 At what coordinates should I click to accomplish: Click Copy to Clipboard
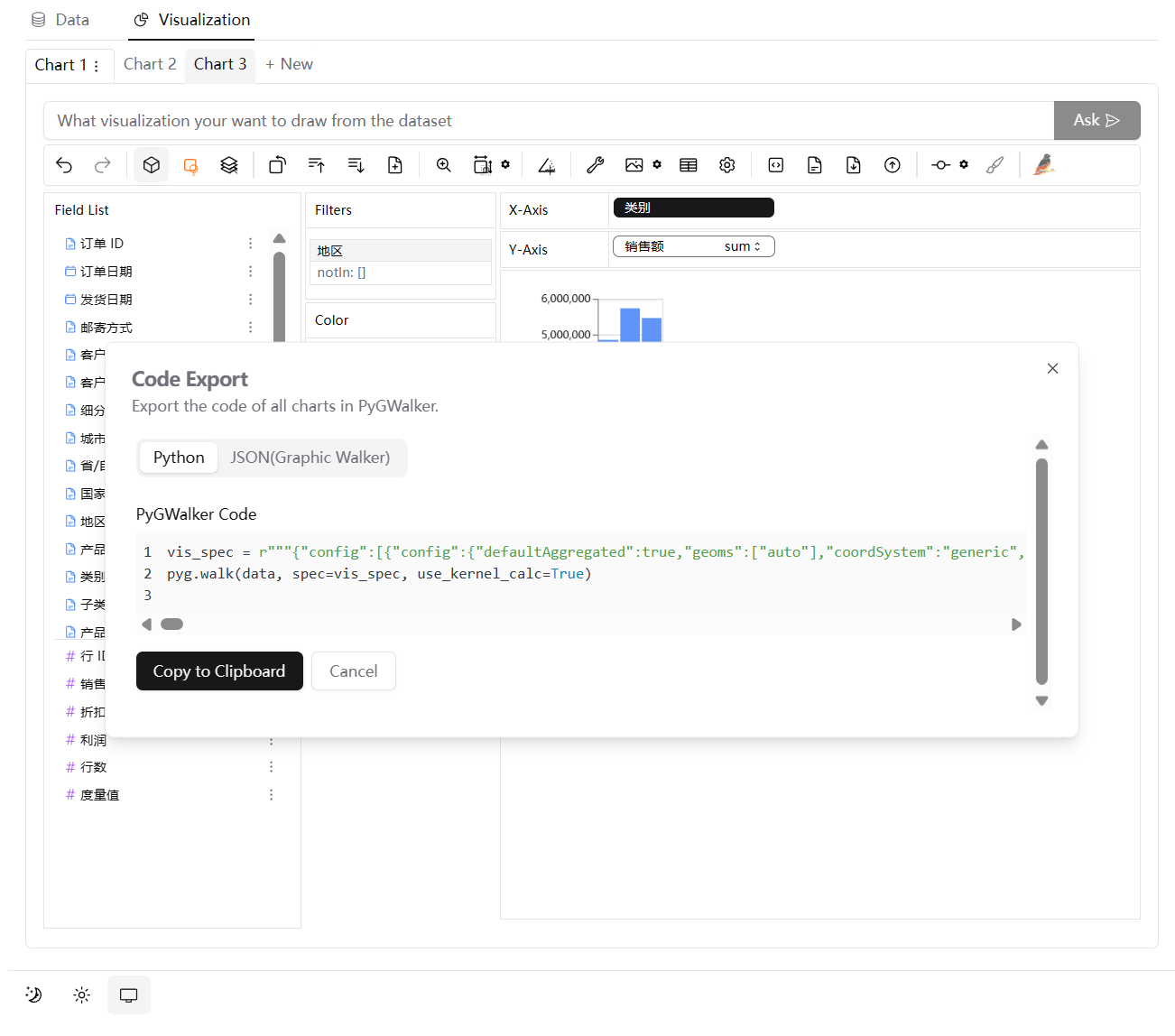[x=219, y=671]
